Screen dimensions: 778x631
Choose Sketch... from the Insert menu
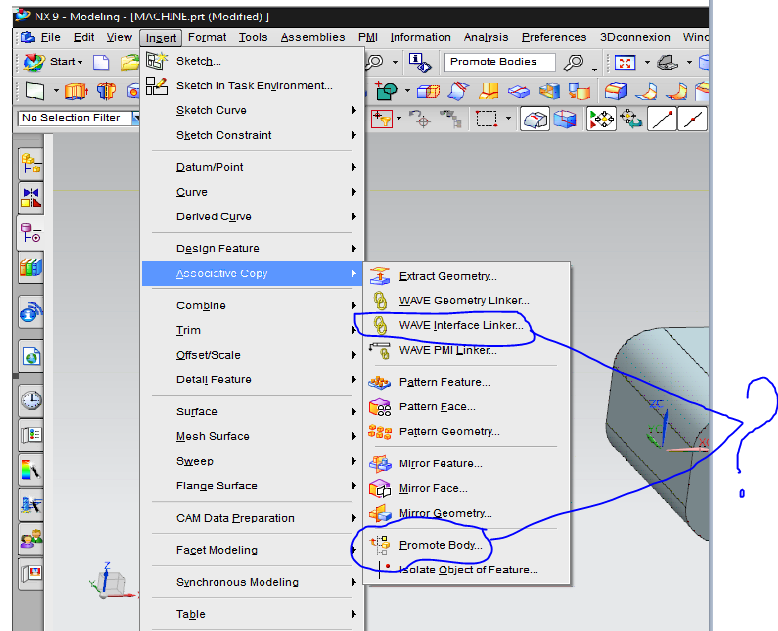point(253,61)
